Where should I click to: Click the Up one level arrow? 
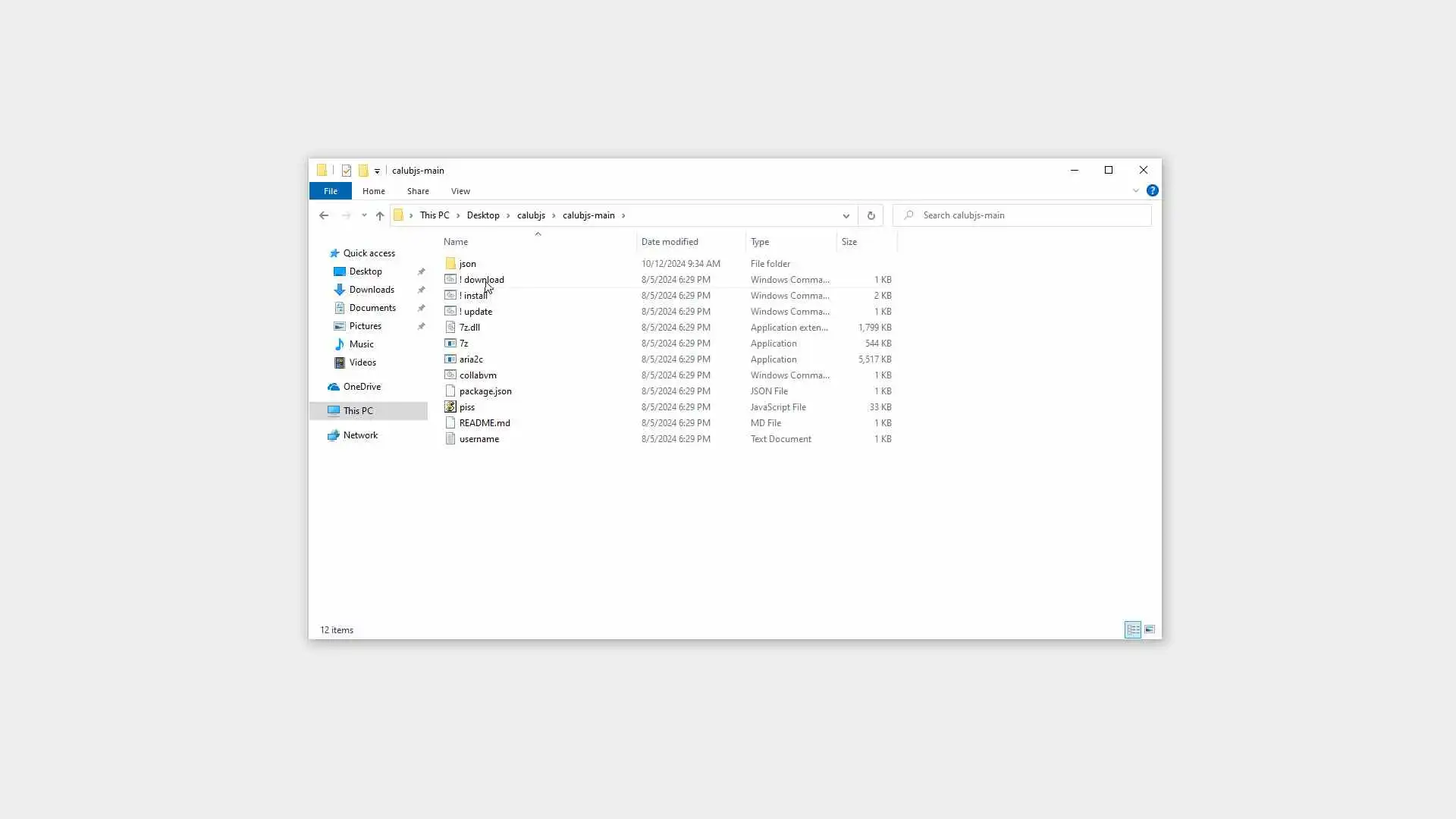pos(380,215)
